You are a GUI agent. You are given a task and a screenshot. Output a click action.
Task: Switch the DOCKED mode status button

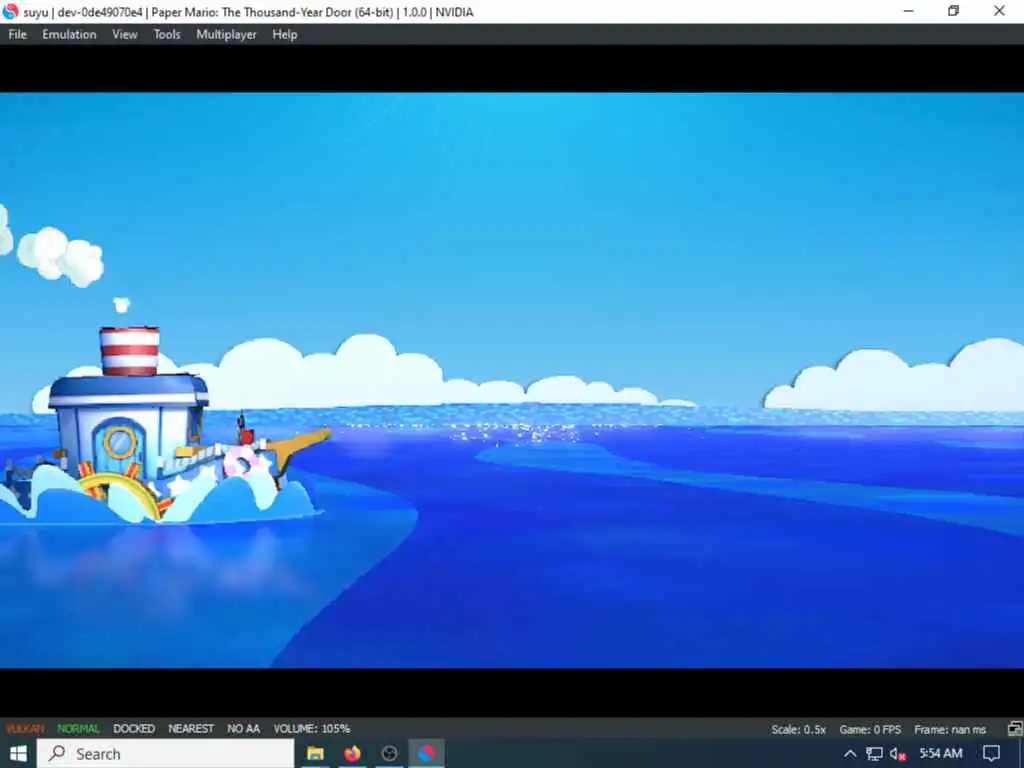pyautogui.click(x=134, y=728)
